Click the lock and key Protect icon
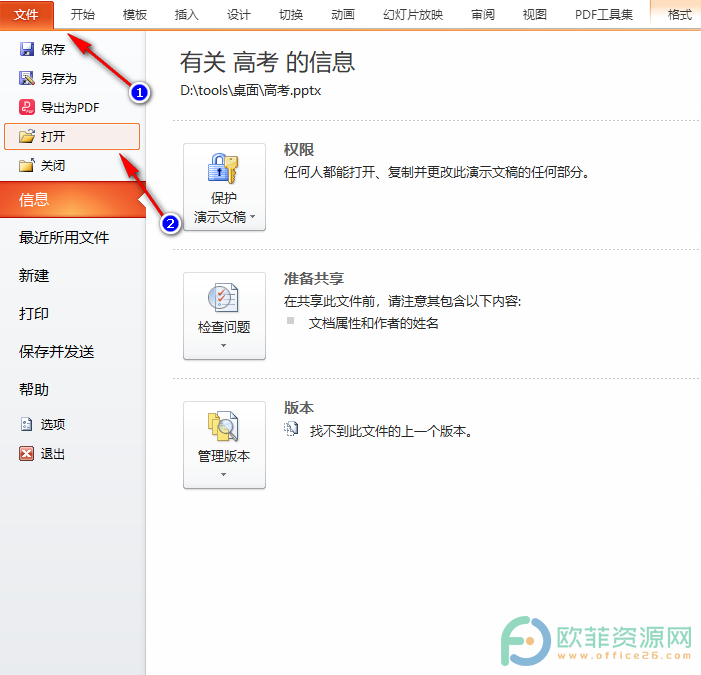This screenshot has width=701, height=675. tap(223, 168)
